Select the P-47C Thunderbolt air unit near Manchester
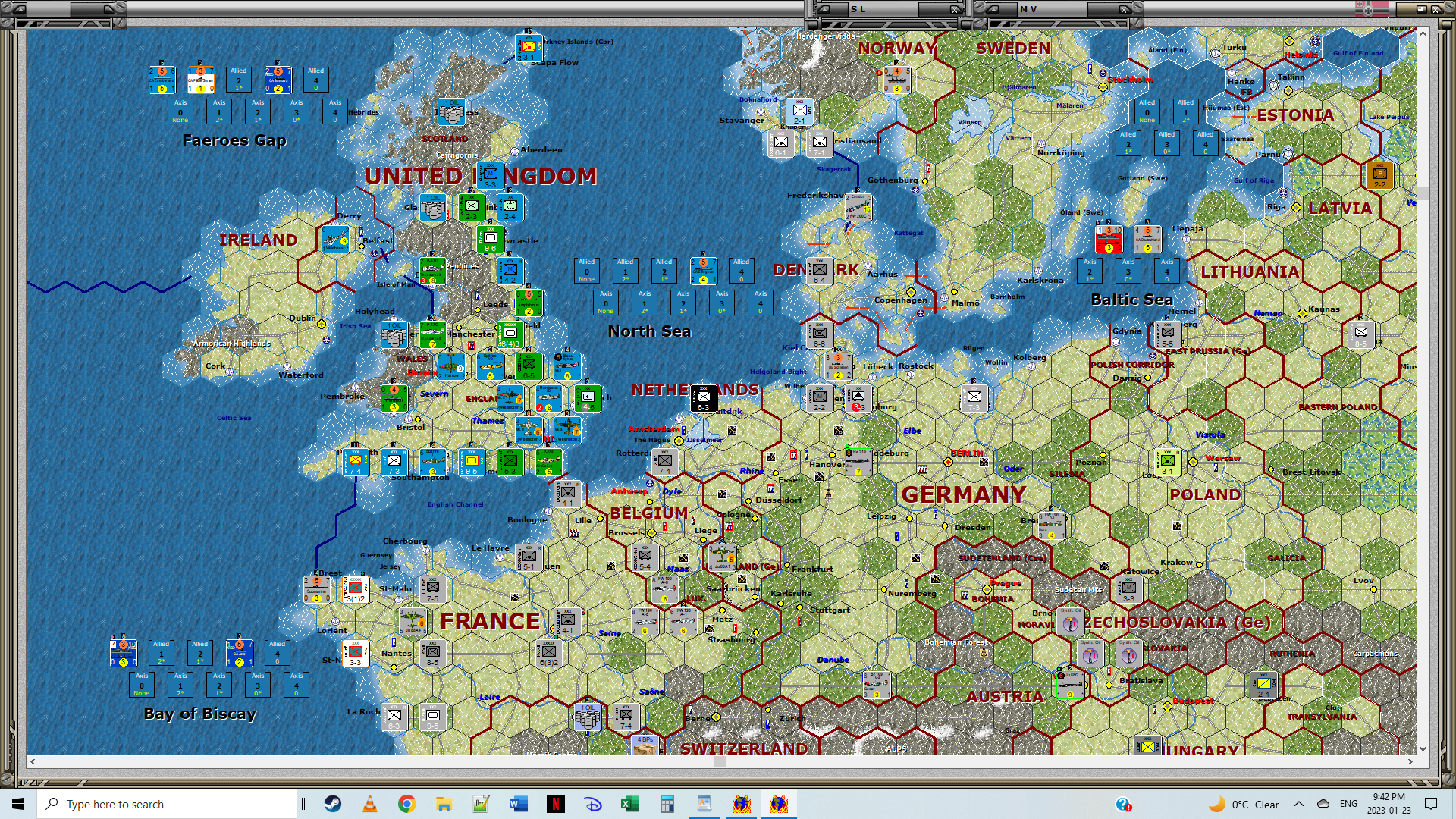The image size is (1456, 819). click(433, 334)
